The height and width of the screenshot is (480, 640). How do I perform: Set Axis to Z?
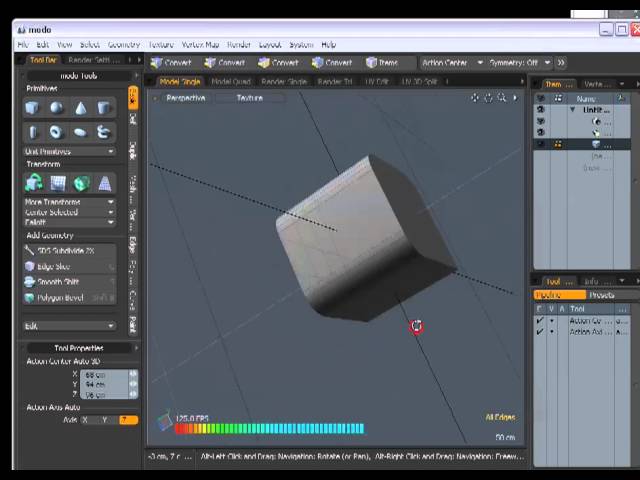(128, 420)
